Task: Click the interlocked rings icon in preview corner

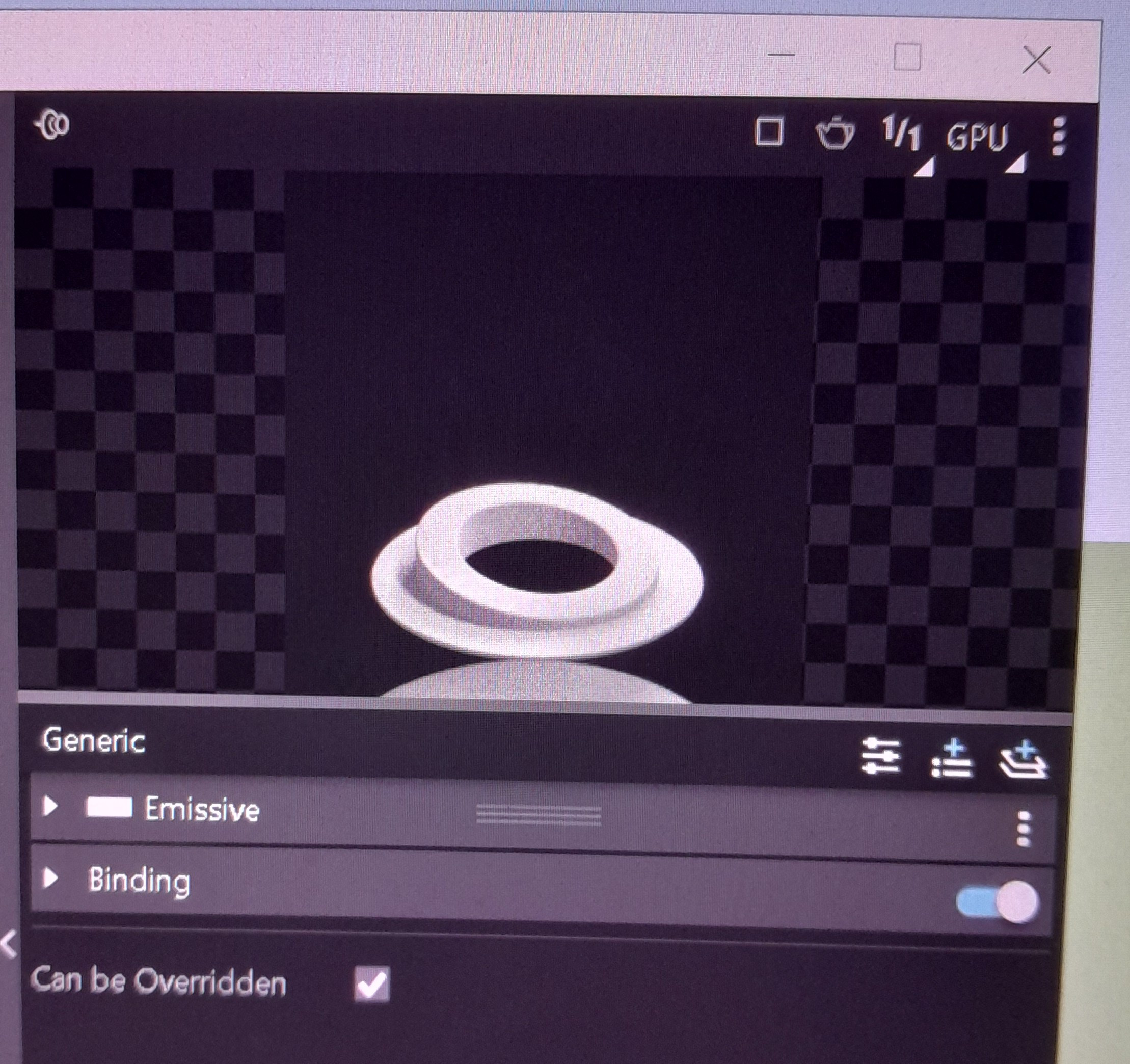Action: click(52, 124)
